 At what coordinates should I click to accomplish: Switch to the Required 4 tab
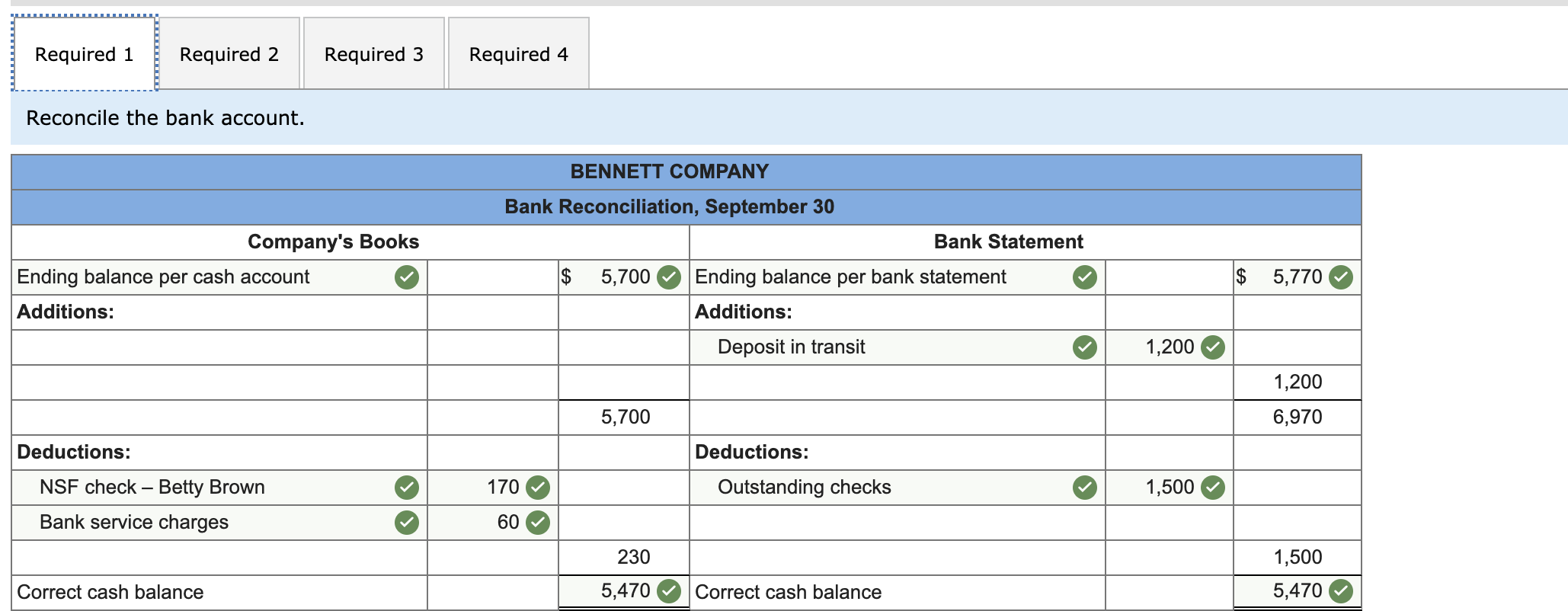pos(518,53)
